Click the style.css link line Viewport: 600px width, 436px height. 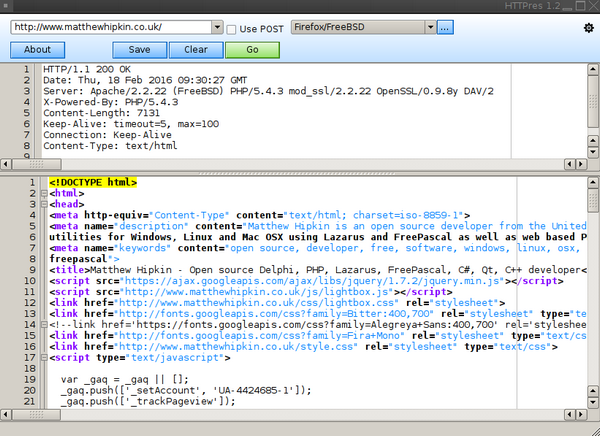click(x=303, y=347)
